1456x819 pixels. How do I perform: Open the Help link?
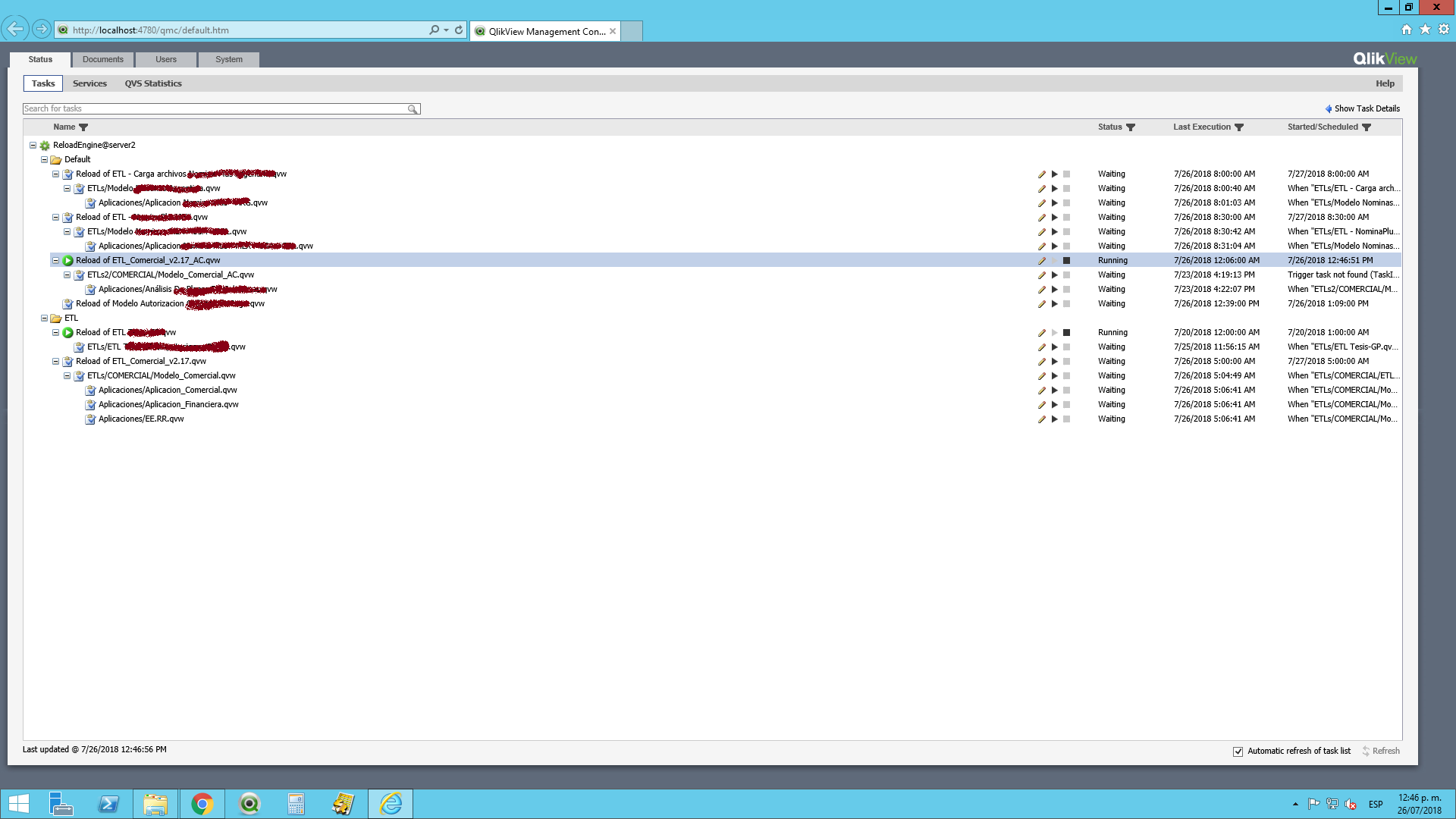point(1385,83)
